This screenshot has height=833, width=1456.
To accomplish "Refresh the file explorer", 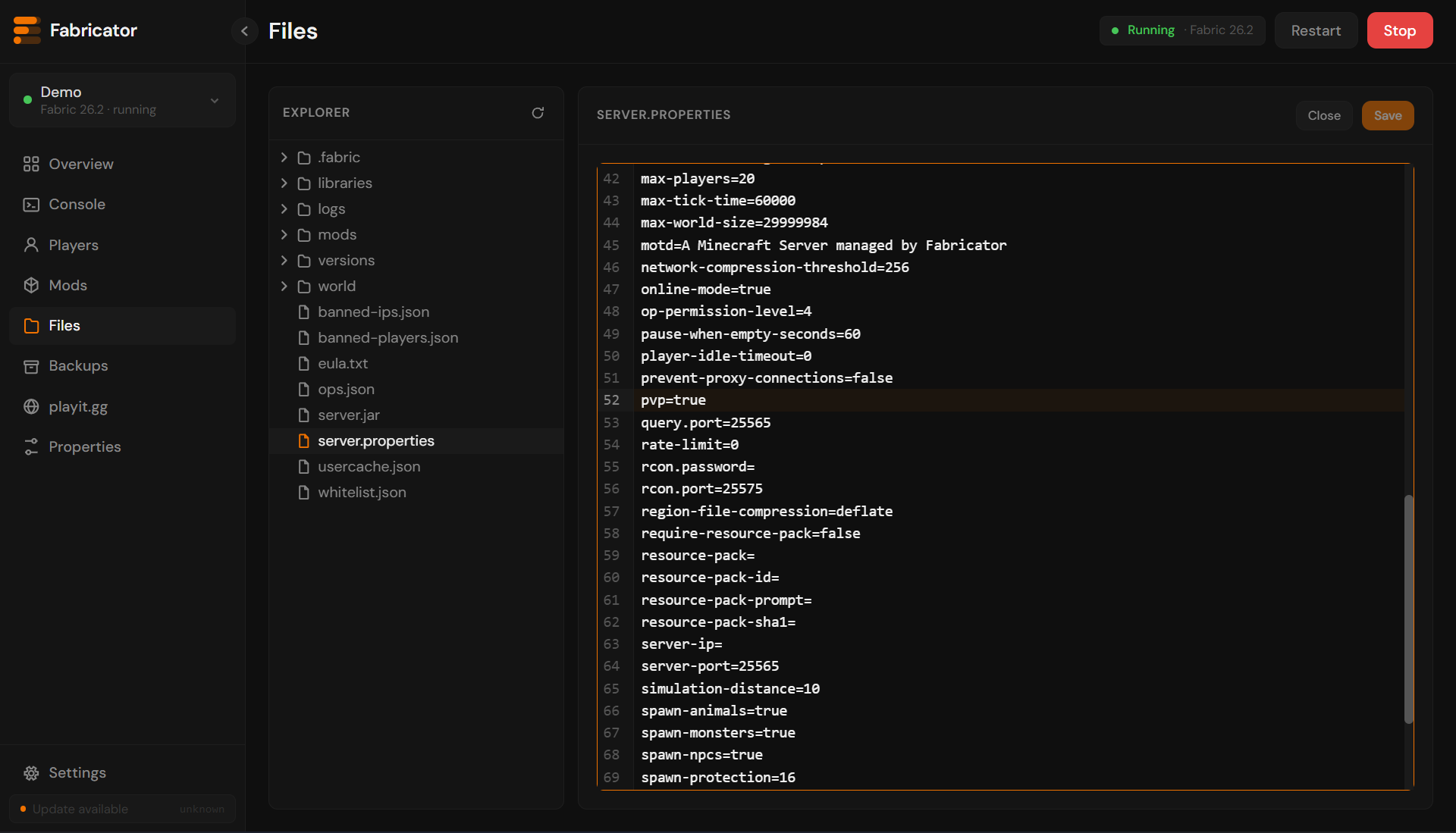I will click(538, 113).
